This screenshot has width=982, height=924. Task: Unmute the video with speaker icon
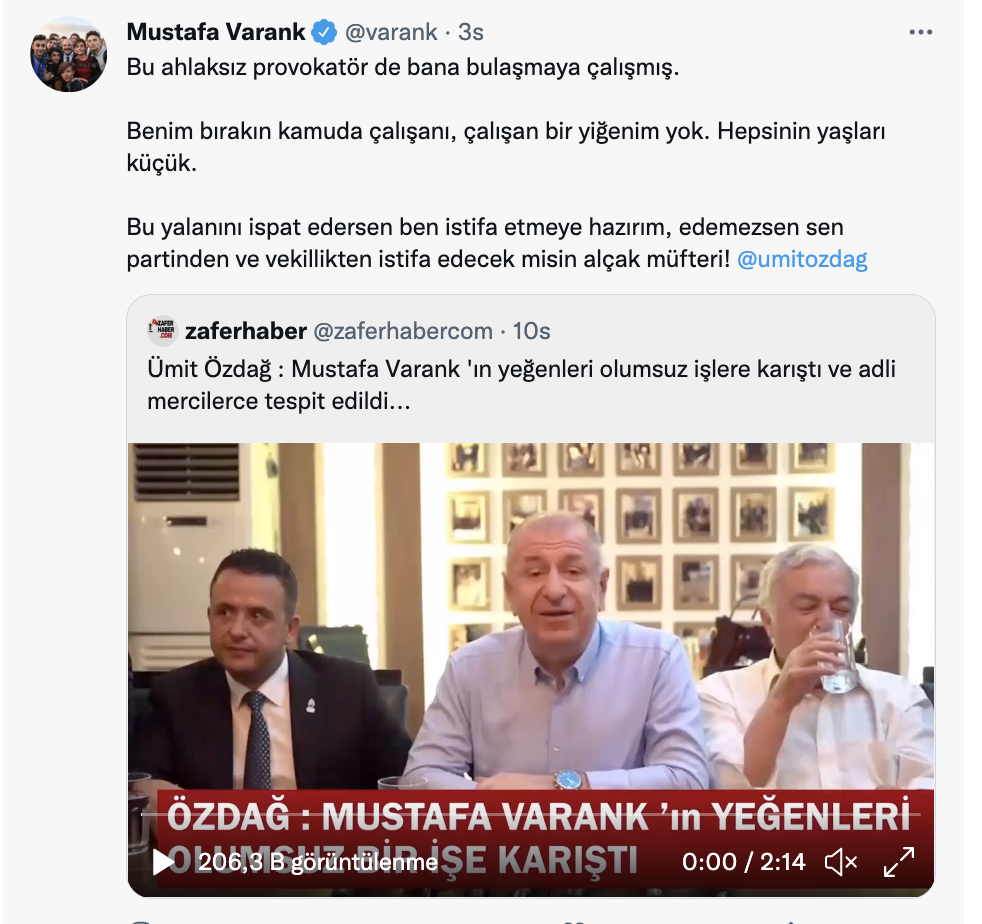pyautogui.click(x=840, y=862)
